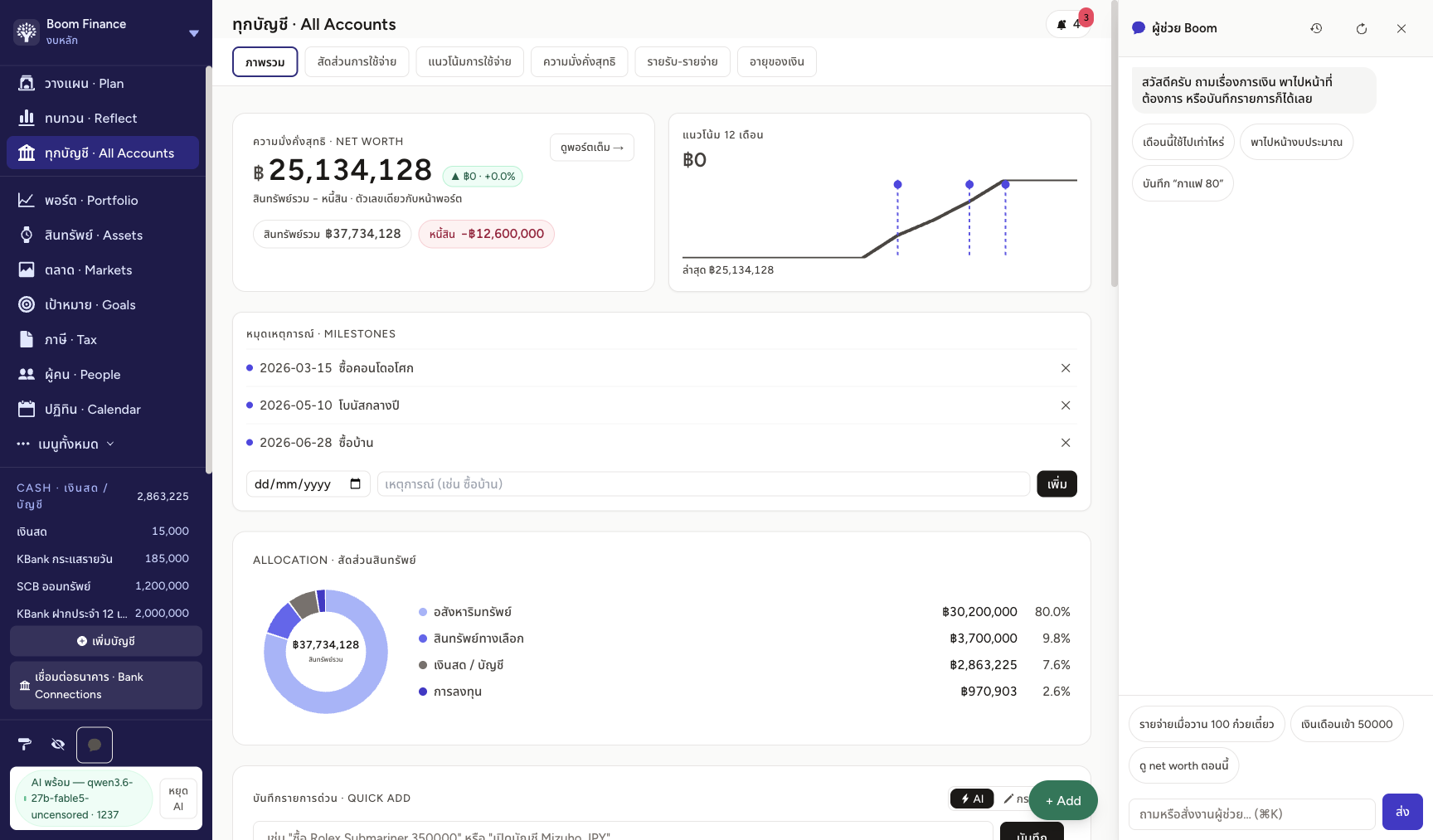Click the อสังหาริมทรัพย์ legend color dot
The image size is (1433, 840).
coord(423,612)
